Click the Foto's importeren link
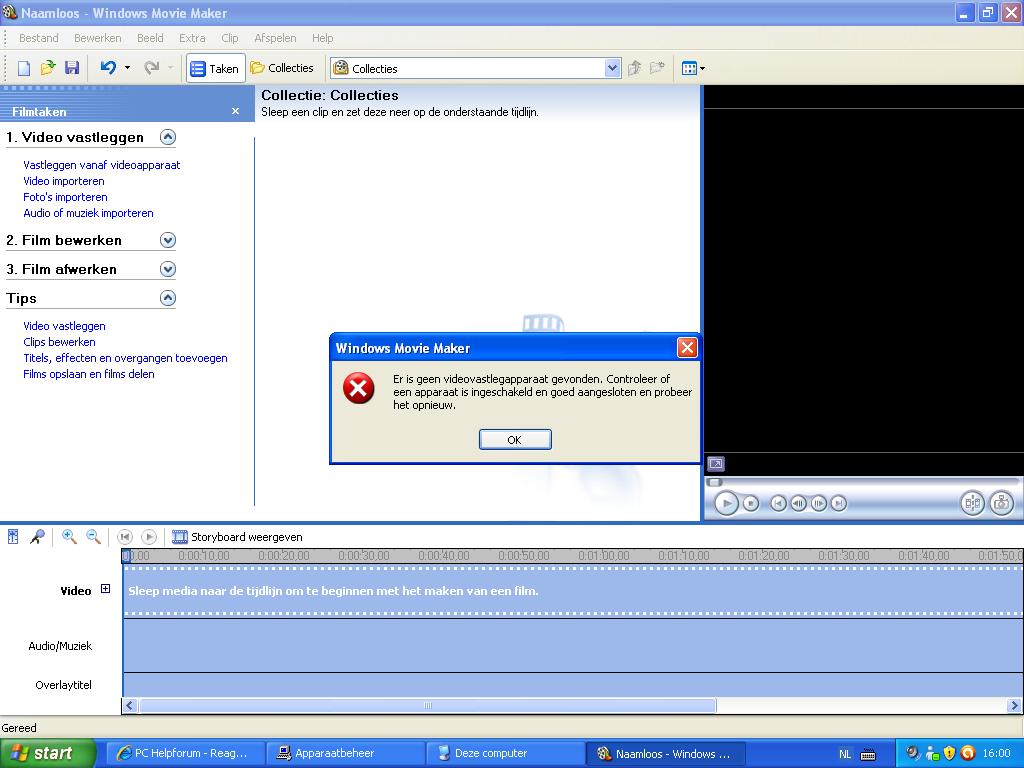1024x768 pixels. tap(65, 197)
